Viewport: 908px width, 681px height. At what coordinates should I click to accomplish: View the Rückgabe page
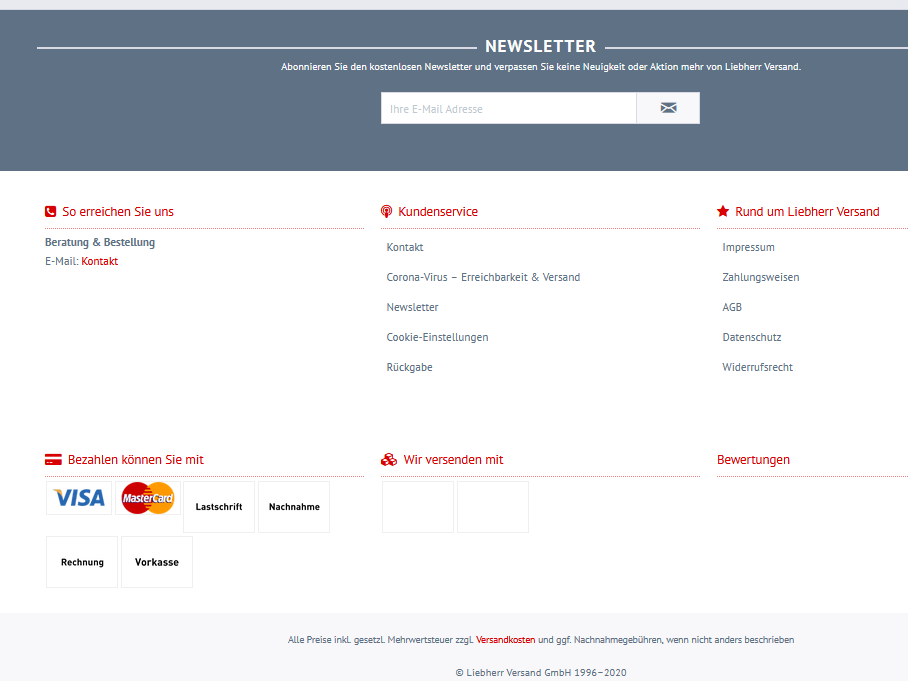coord(409,368)
